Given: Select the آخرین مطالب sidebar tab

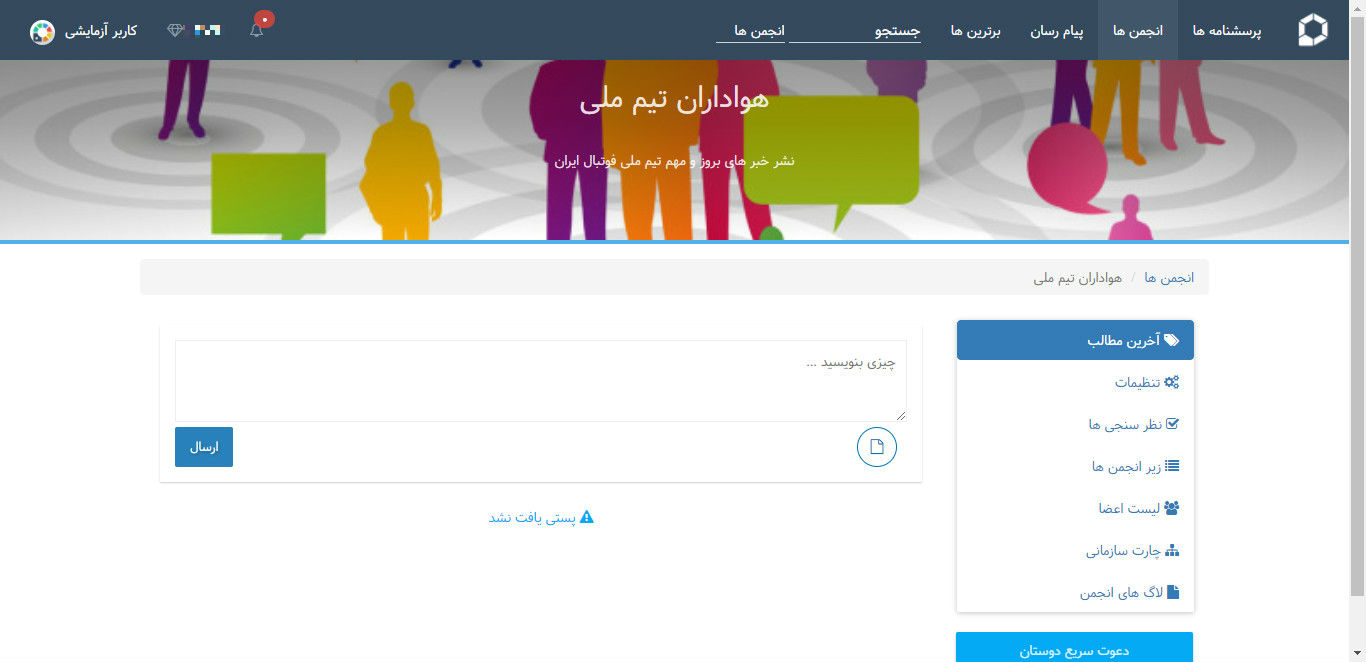Looking at the screenshot, I should (x=1075, y=340).
